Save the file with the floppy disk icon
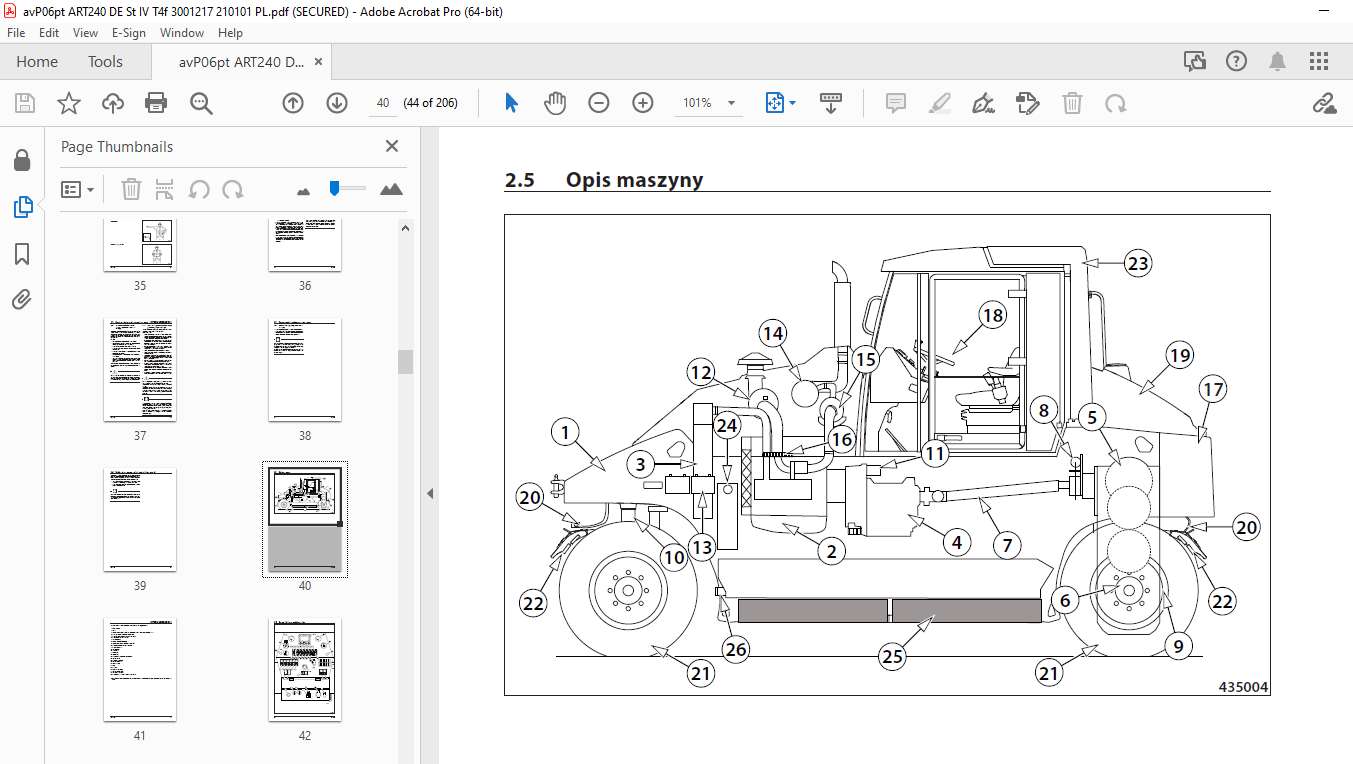The width and height of the screenshot is (1353, 764). (x=25, y=103)
